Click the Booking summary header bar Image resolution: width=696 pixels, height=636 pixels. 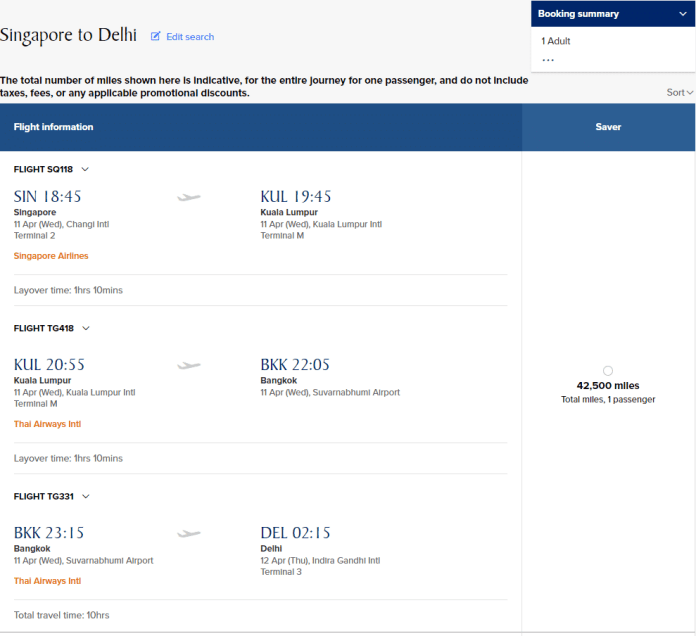613,14
